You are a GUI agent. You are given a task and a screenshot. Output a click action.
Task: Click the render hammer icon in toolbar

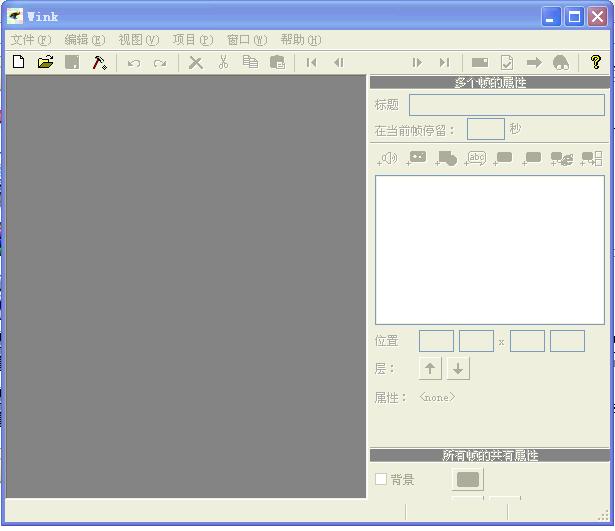pyautogui.click(x=99, y=62)
